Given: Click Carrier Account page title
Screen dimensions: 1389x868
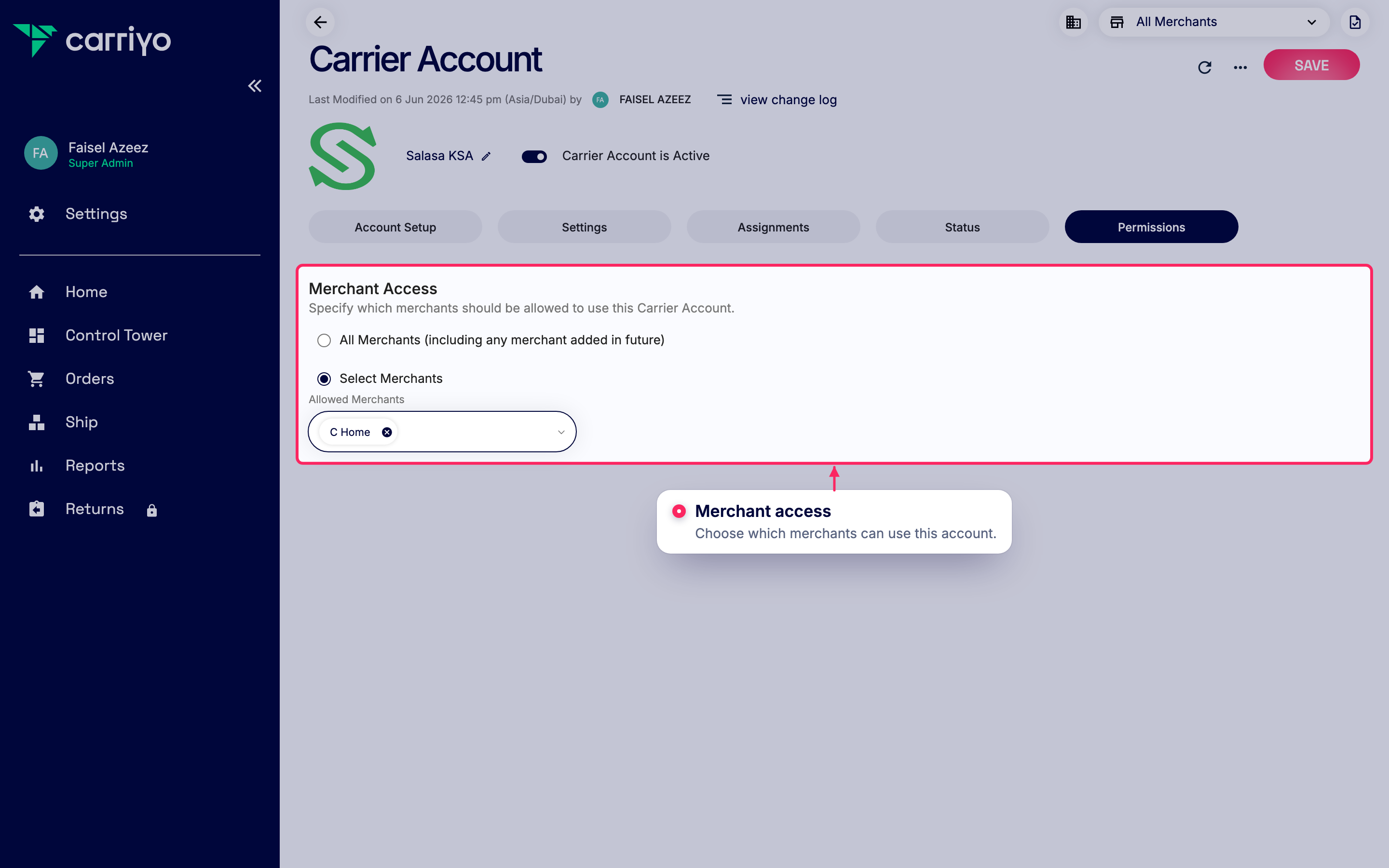Looking at the screenshot, I should click(x=425, y=59).
